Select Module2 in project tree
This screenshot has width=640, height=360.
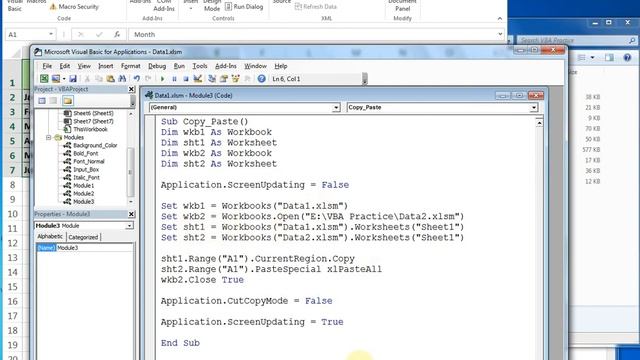[x=84, y=193]
